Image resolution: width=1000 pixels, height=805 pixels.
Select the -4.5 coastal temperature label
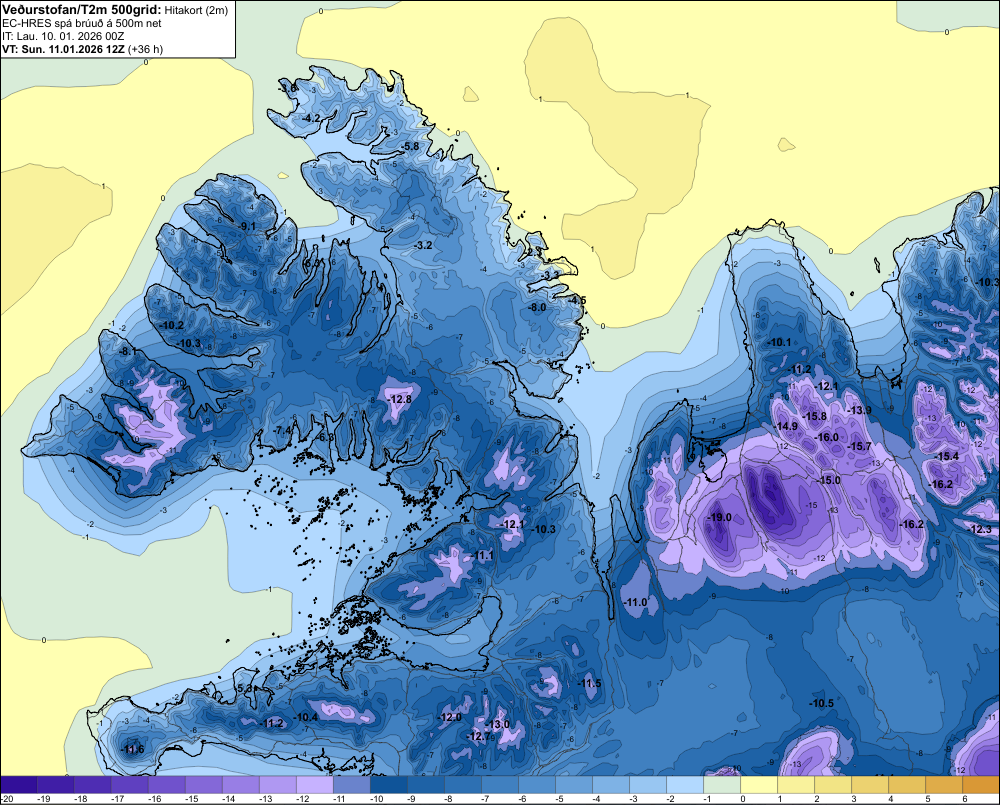(578, 300)
